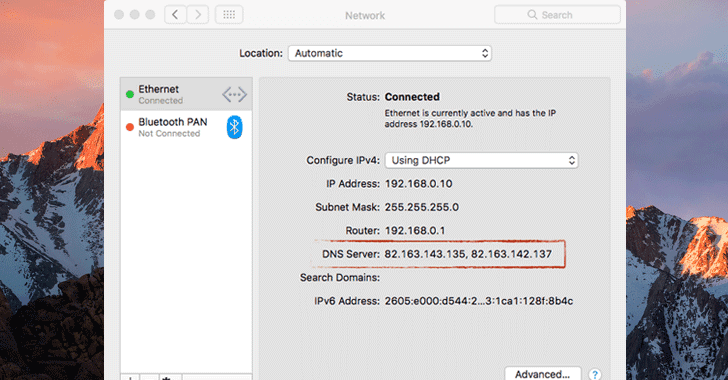Select Bluetooth PAN in the service list

(x=186, y=127)
